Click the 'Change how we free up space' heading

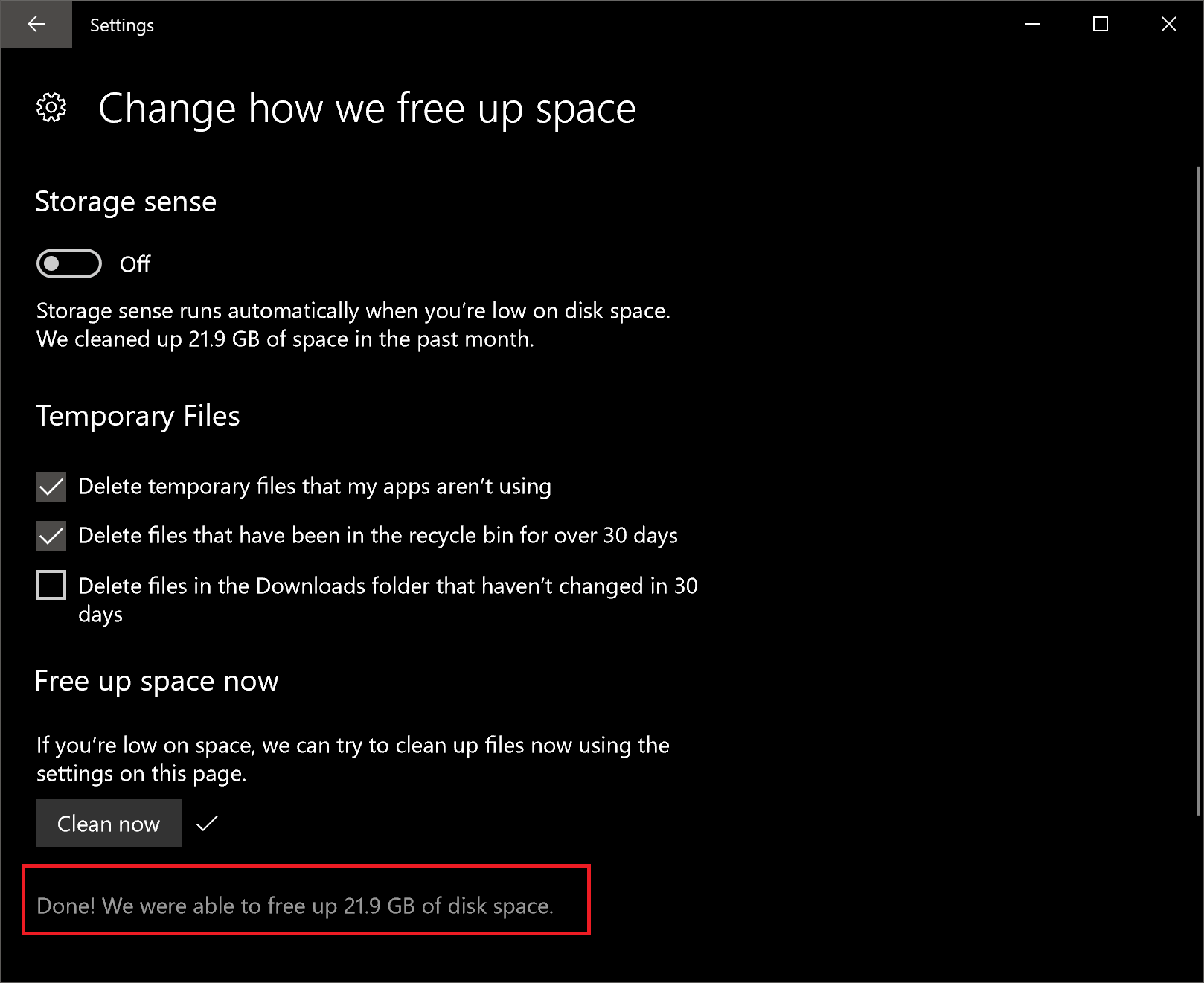(x=367, y=109)
